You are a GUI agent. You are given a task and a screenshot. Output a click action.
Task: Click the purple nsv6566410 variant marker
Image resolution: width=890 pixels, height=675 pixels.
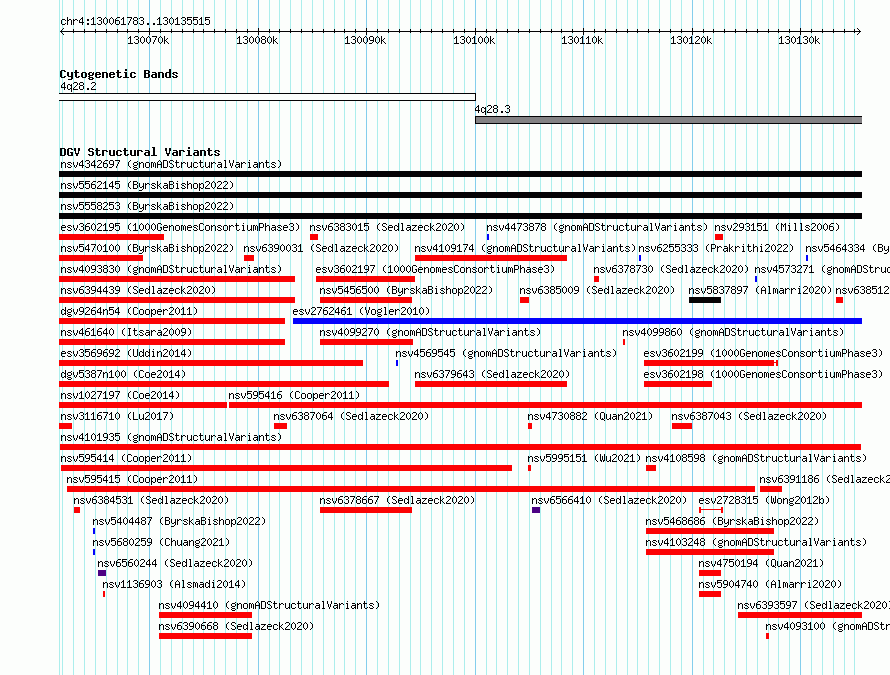(x=536, y=510)
